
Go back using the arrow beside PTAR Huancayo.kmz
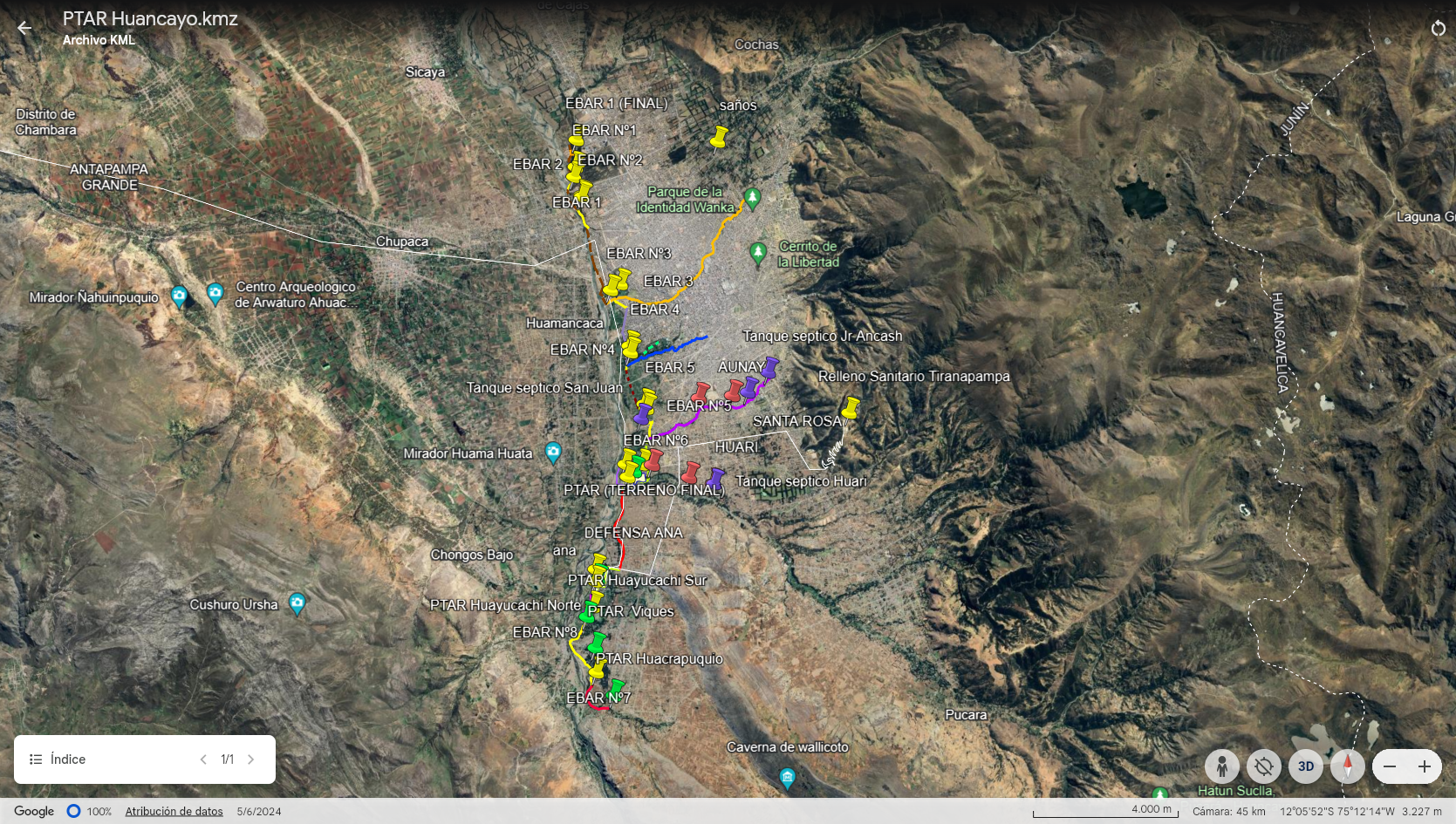24,27
